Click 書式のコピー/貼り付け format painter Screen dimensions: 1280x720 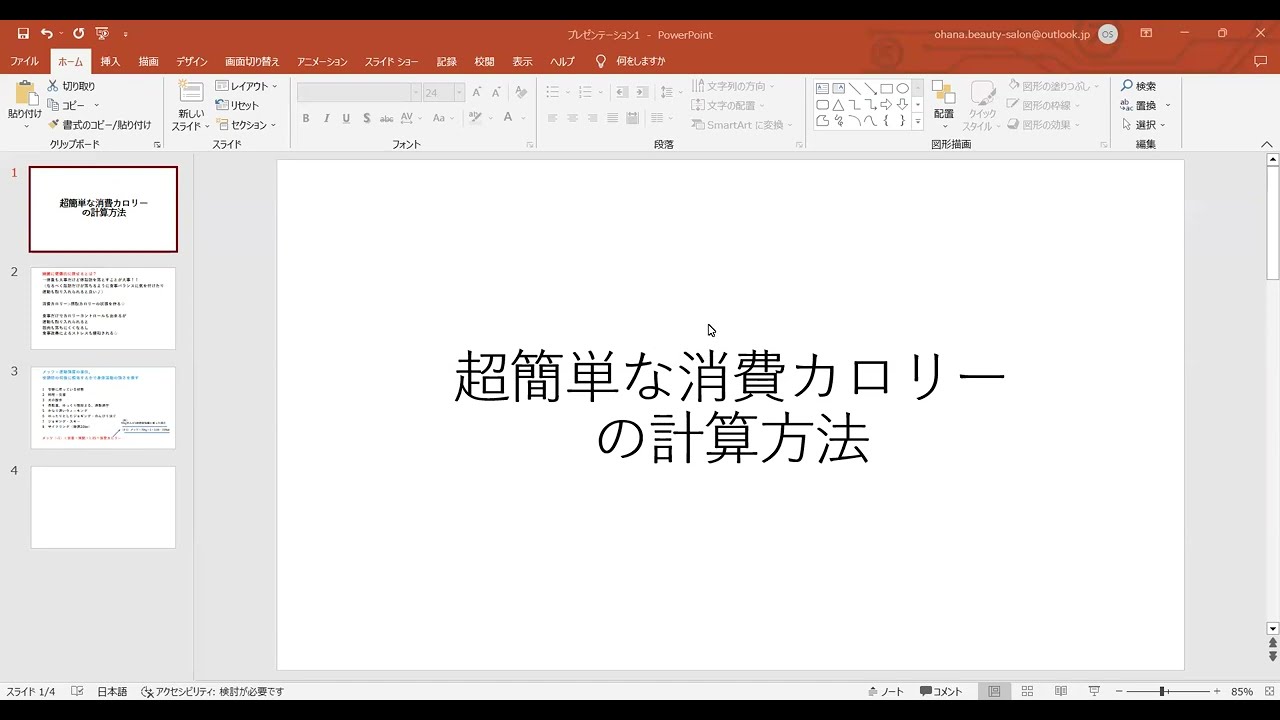[99, 125]
